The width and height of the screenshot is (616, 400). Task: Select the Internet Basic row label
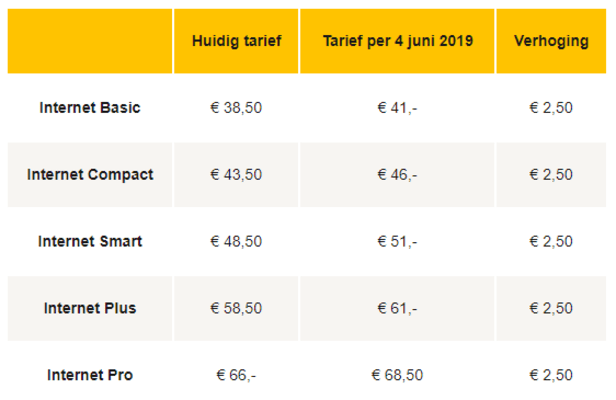click(90, 107)
